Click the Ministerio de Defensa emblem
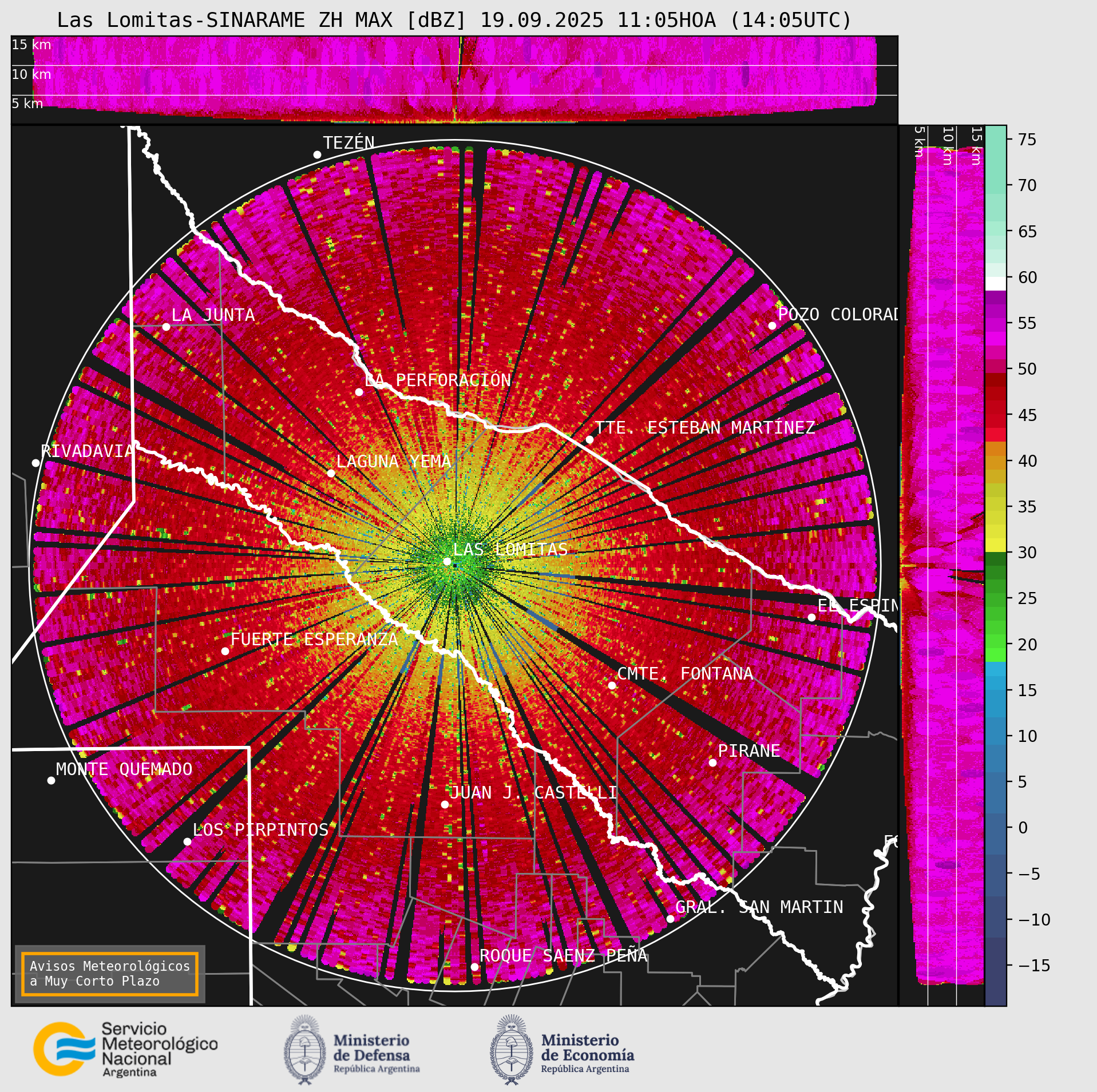Viewport: 1097px width, 1092px height. point(306,1050)
